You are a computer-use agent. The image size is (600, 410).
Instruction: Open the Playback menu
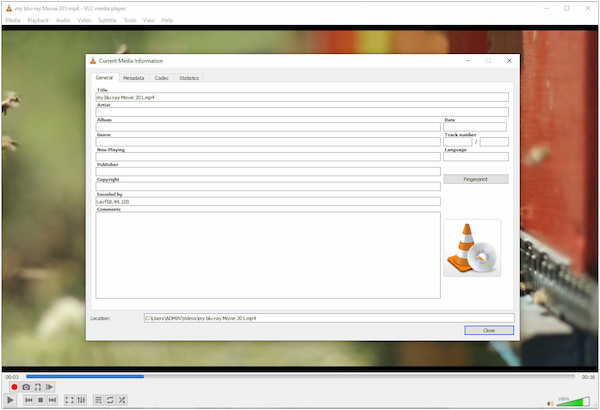point(38,20)
